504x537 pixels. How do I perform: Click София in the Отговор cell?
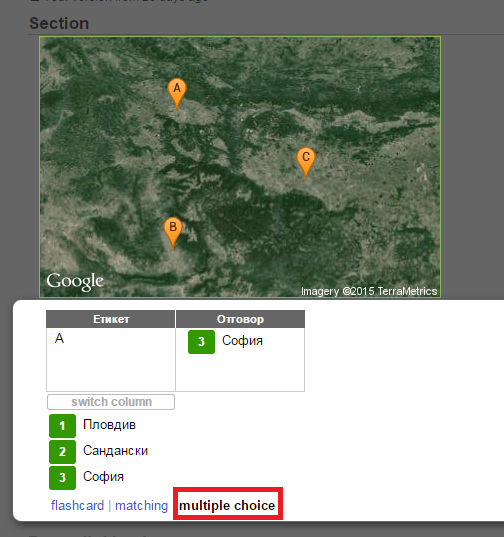pyautogui.click(x=242, y=341)
